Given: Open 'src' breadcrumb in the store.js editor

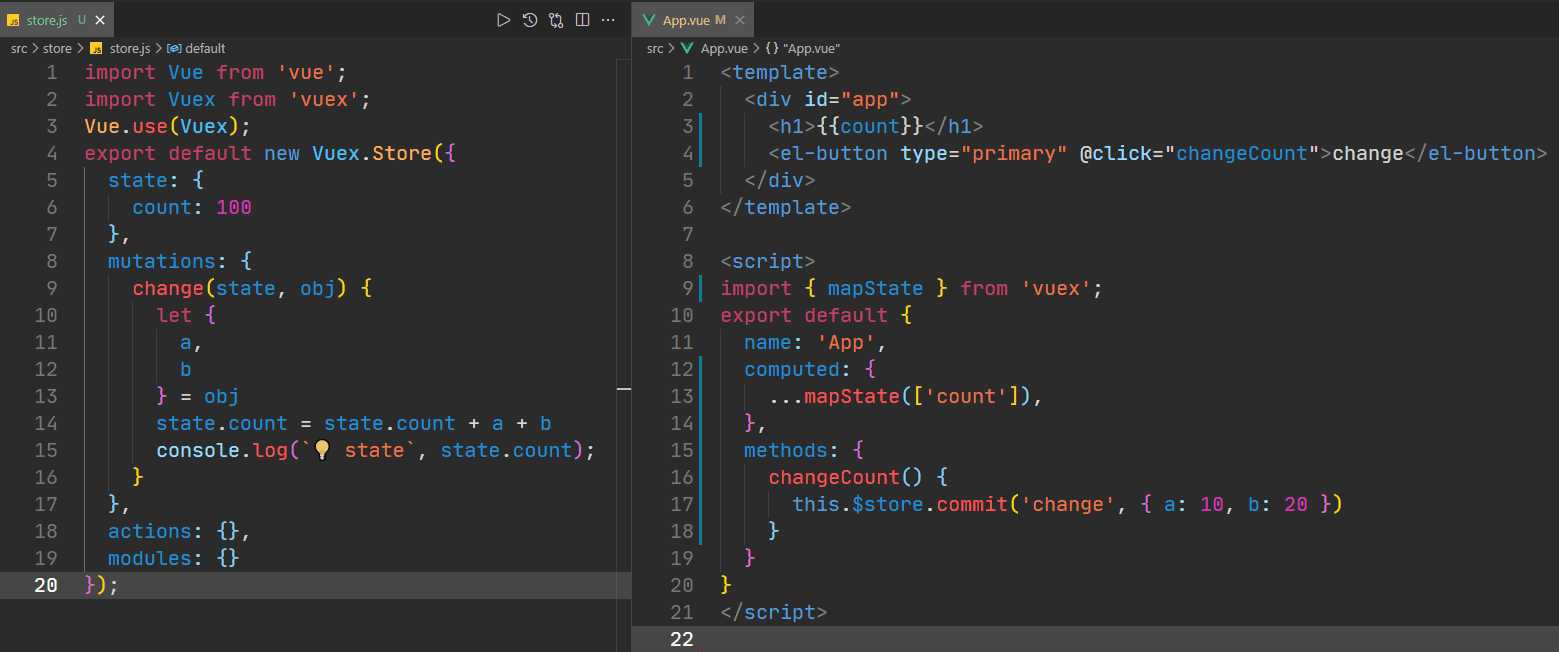Looking at the screenshot, I should (19, 48).
